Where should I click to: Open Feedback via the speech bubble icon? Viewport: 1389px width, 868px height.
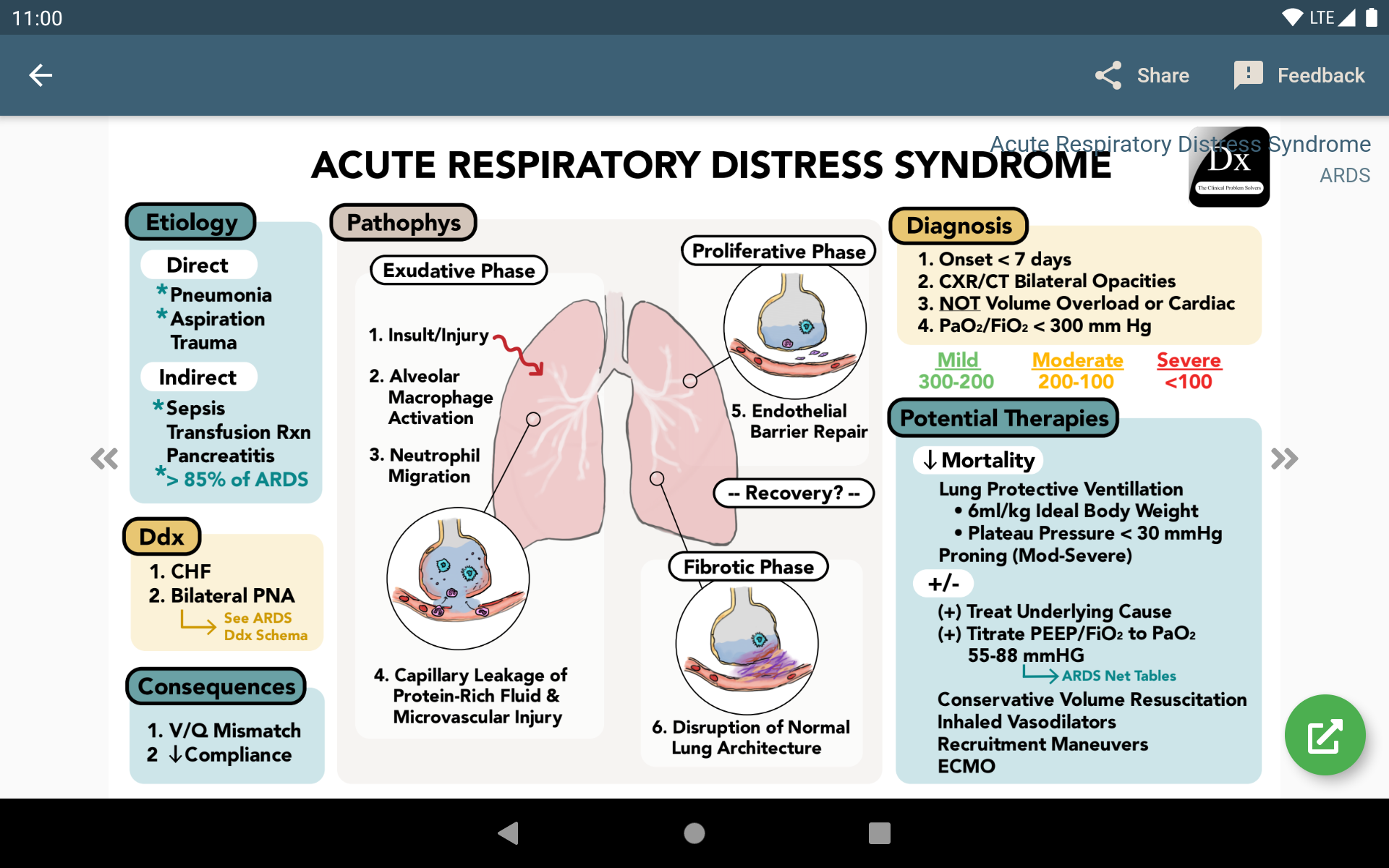1248,75
